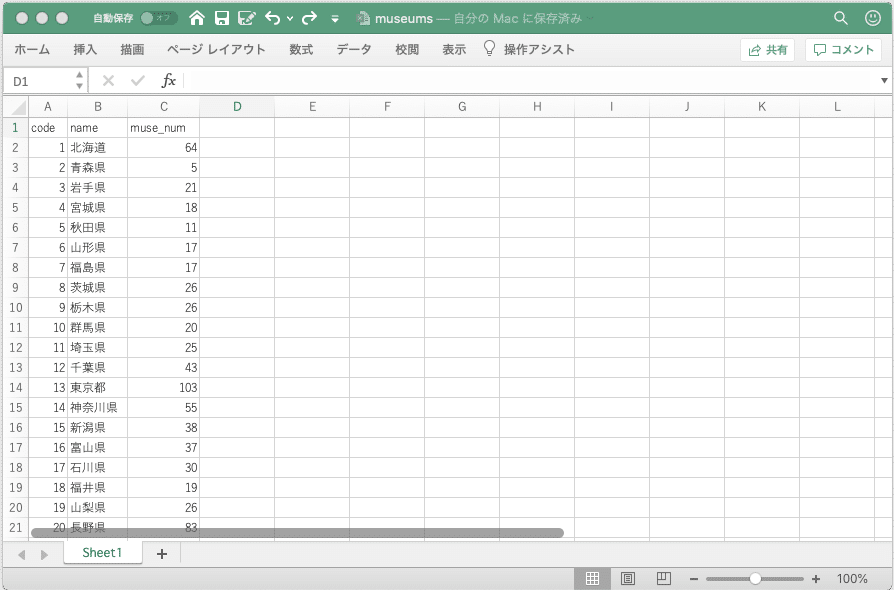
Task: Click the cell containing muse_num
Action: (164, 128)
